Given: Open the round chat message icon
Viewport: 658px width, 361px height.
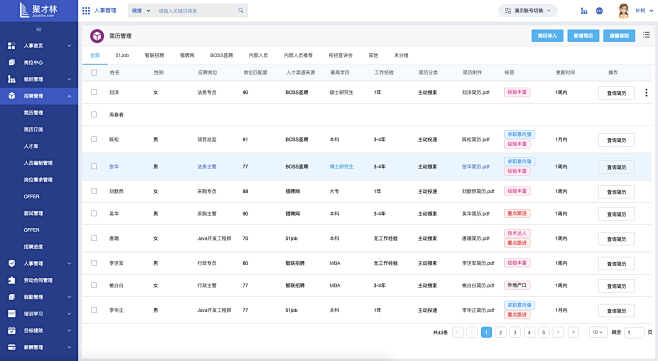Looking at the screenshot, I should (x=599, y=11).
